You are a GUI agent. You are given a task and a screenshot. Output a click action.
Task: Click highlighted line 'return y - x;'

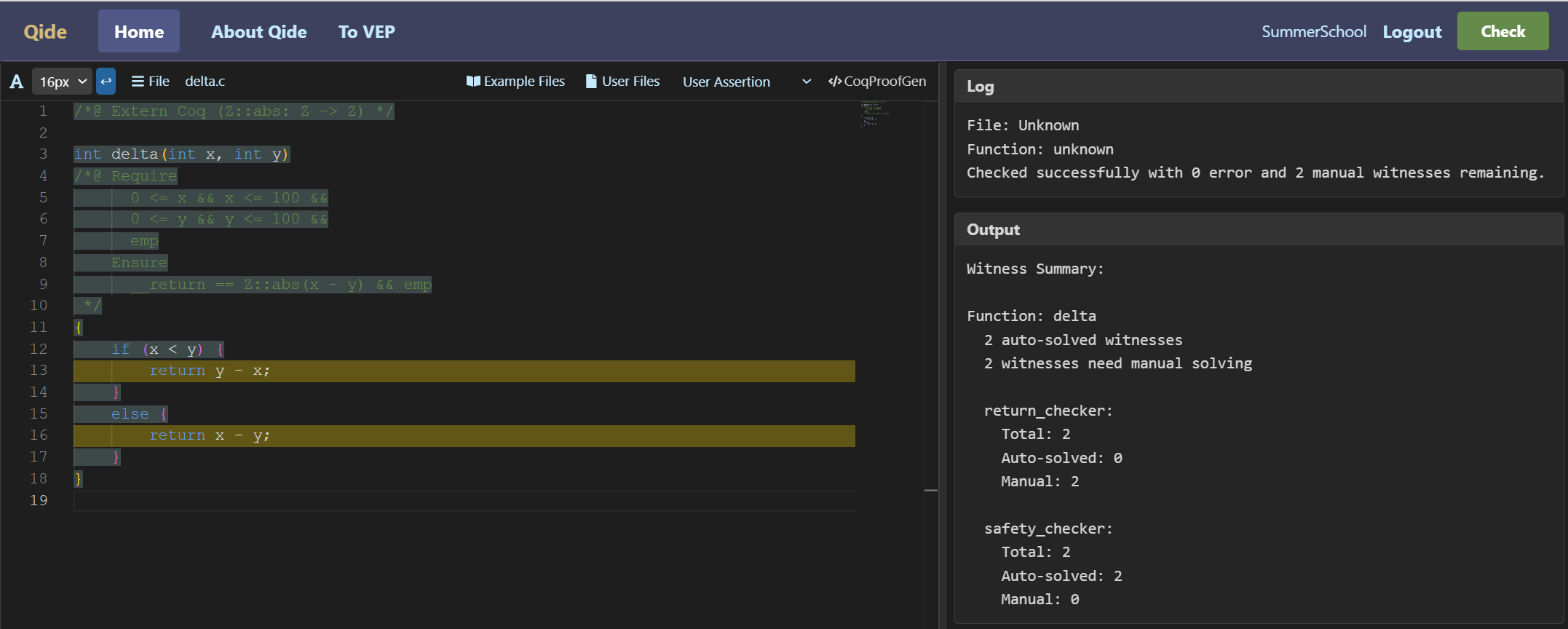click(464, 371)
